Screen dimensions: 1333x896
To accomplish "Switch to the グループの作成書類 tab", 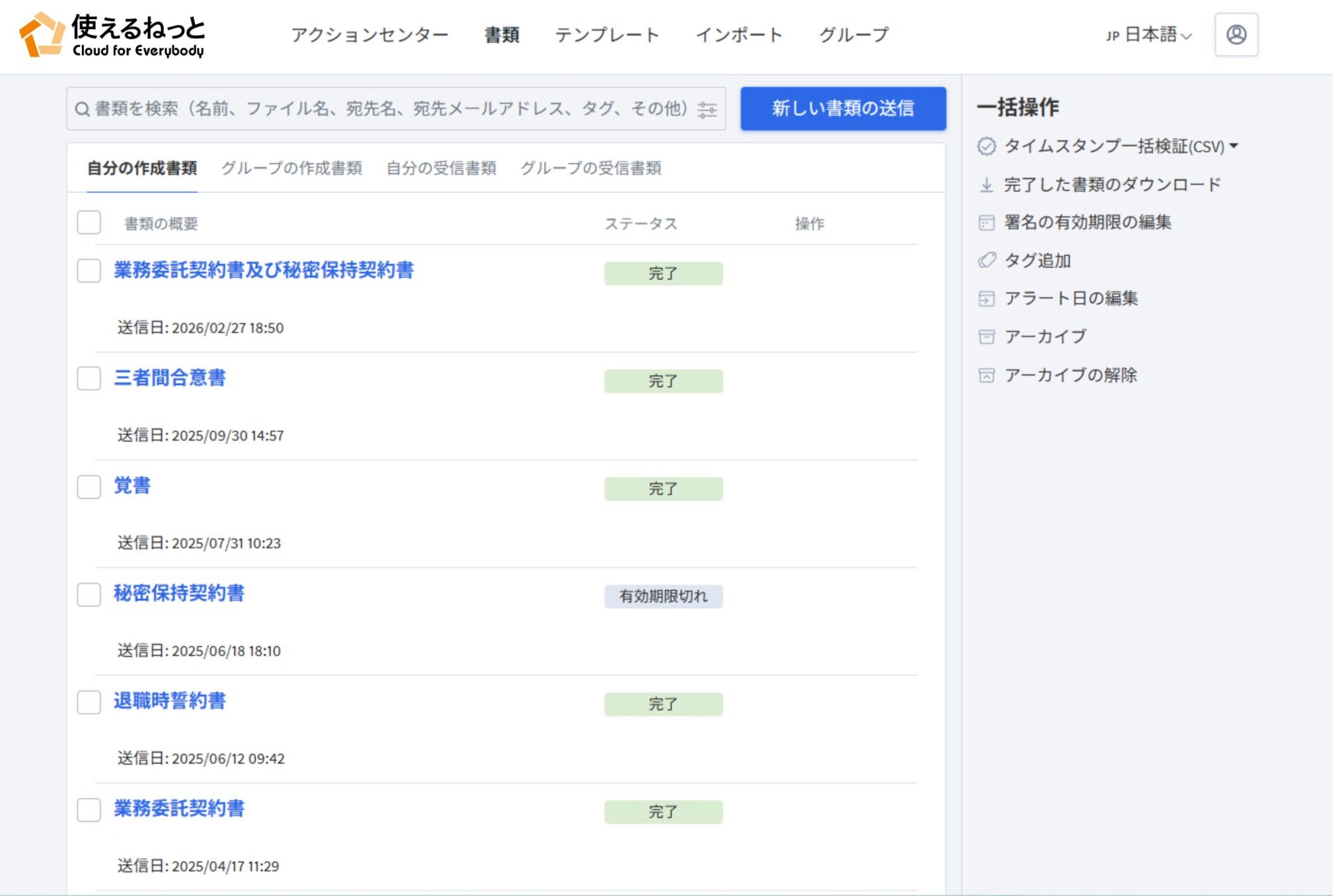I will click(x=294, y=168).
